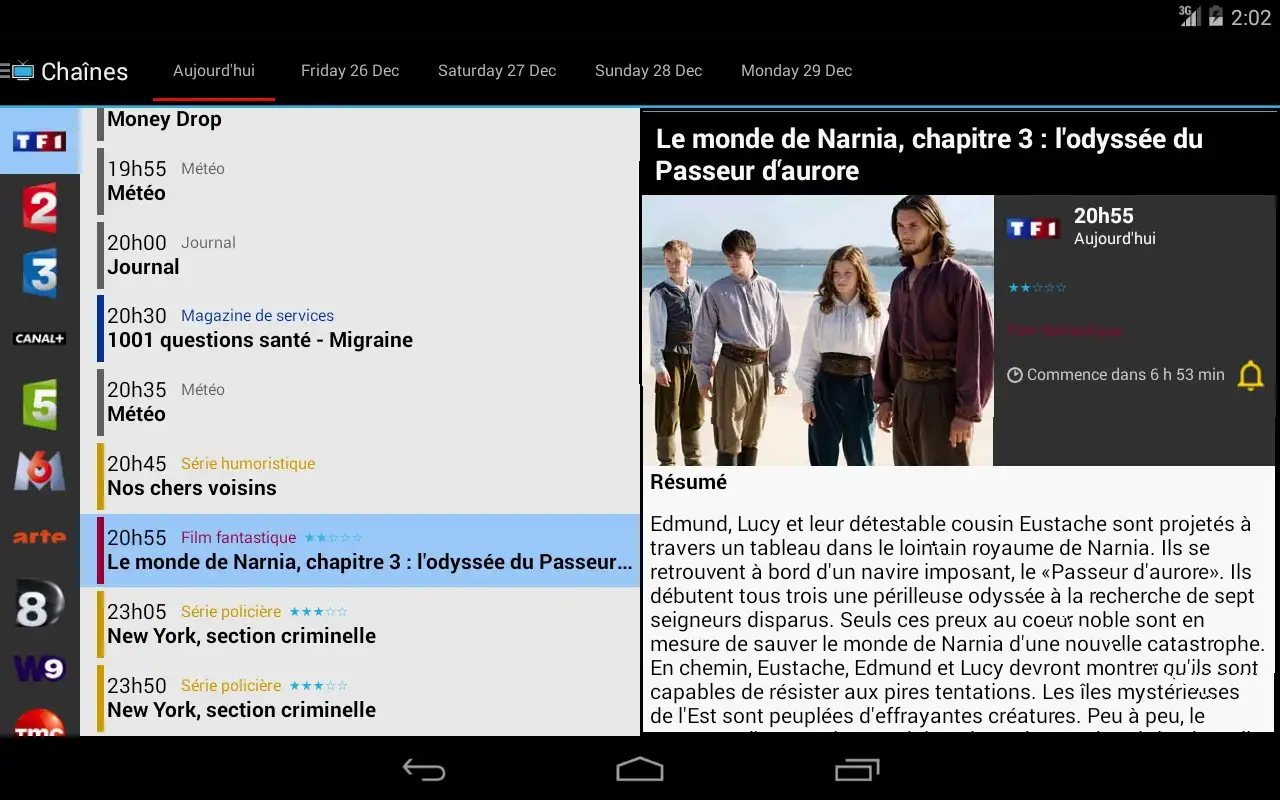Image resolution: width=1280 pixels, height=800 pixels.
Task: Open the Sunday 28 Dec tab
Action: [x=648, y=71]
